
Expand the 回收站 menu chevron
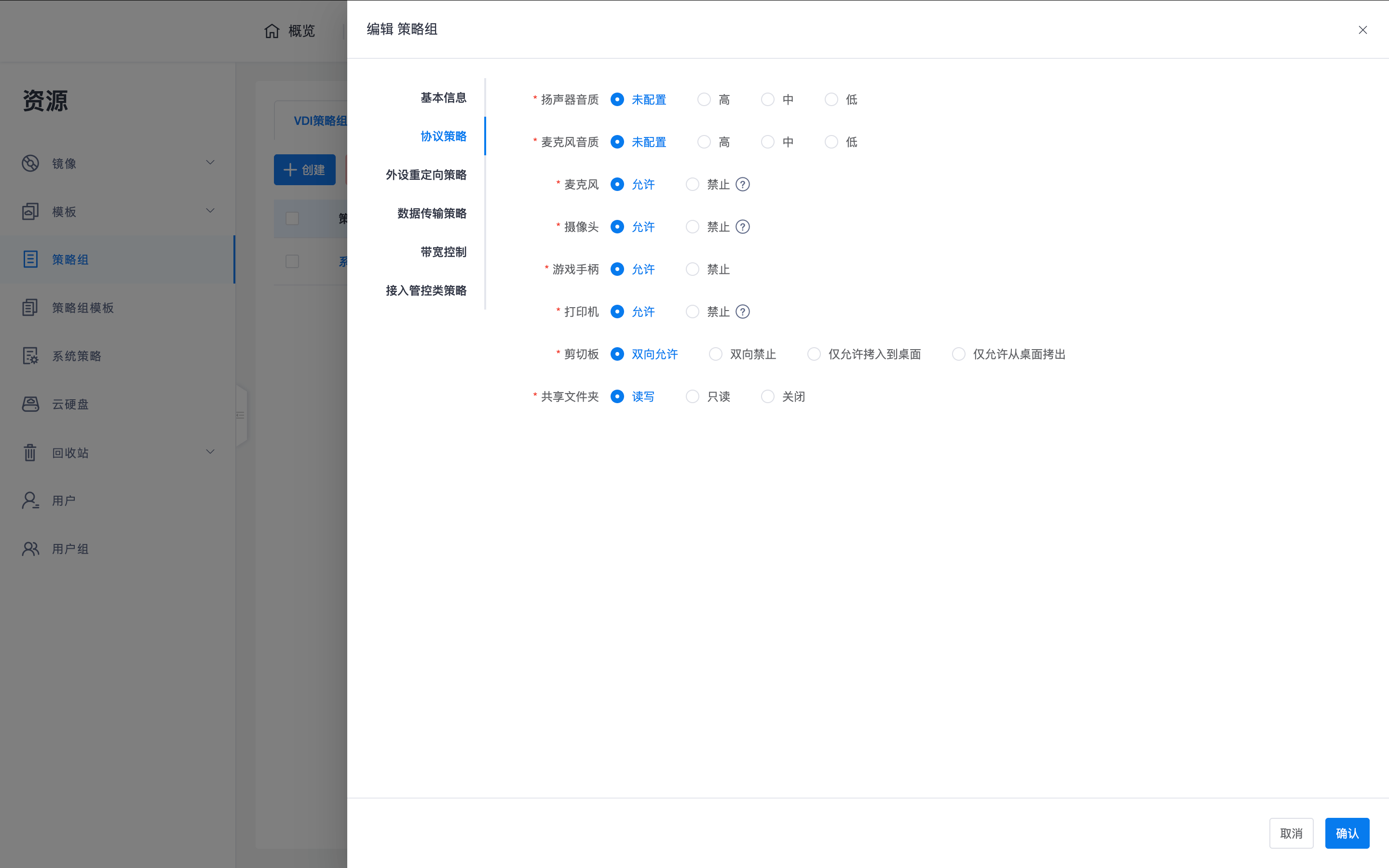(x=210, y=452)
